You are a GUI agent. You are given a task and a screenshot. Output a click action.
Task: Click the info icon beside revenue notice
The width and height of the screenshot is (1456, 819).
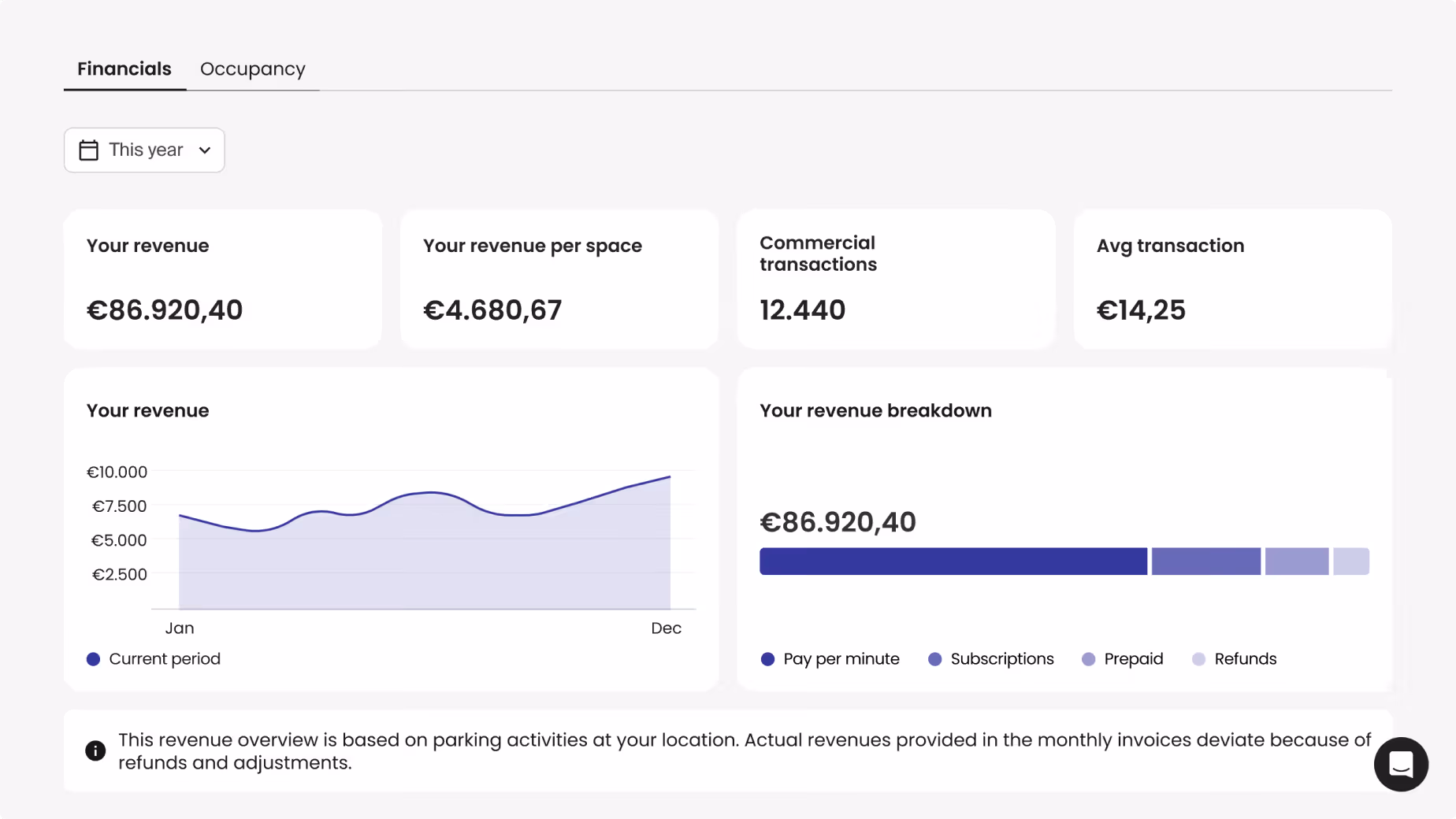point(95,750)
